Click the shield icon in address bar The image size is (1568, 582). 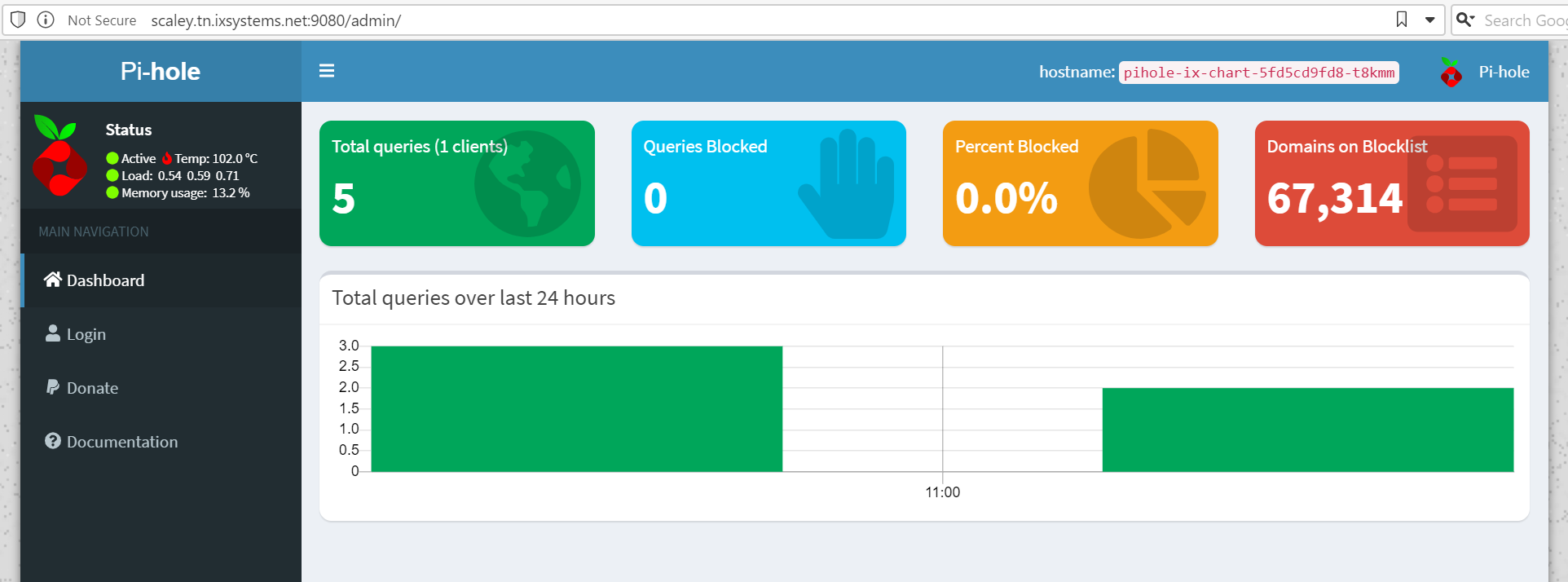(x=18, y=20)
